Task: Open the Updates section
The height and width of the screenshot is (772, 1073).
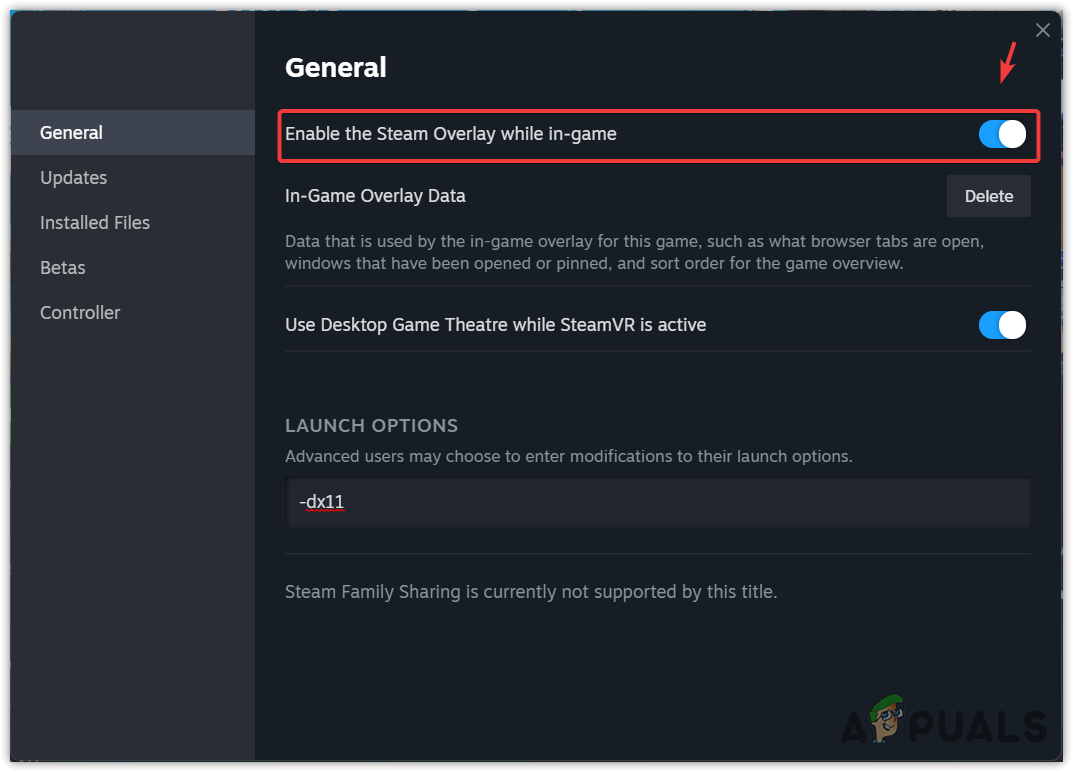Action: (x=73, y=178)
